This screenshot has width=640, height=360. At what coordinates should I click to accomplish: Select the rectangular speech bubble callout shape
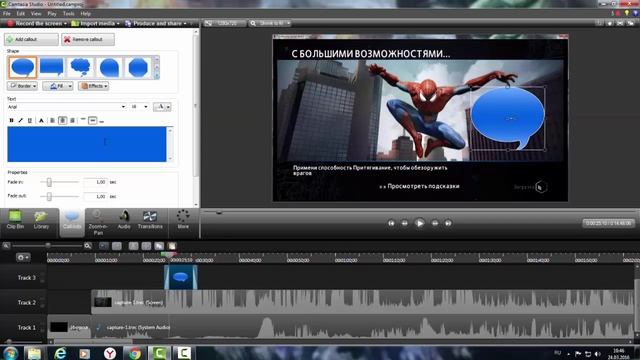pos(51,67)
